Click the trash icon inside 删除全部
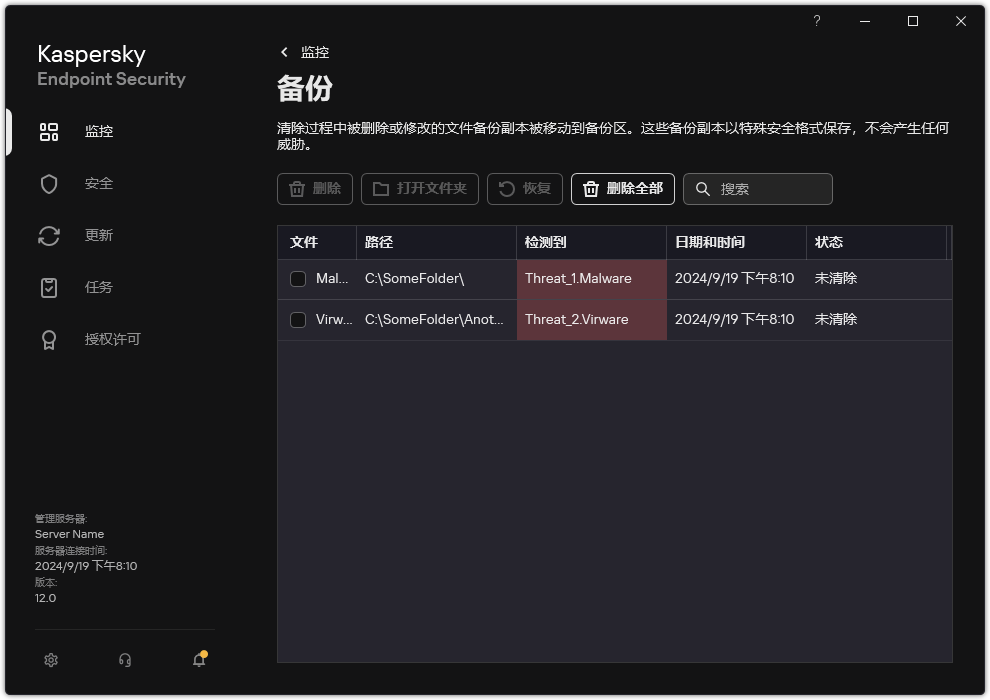 coord(590,189)
